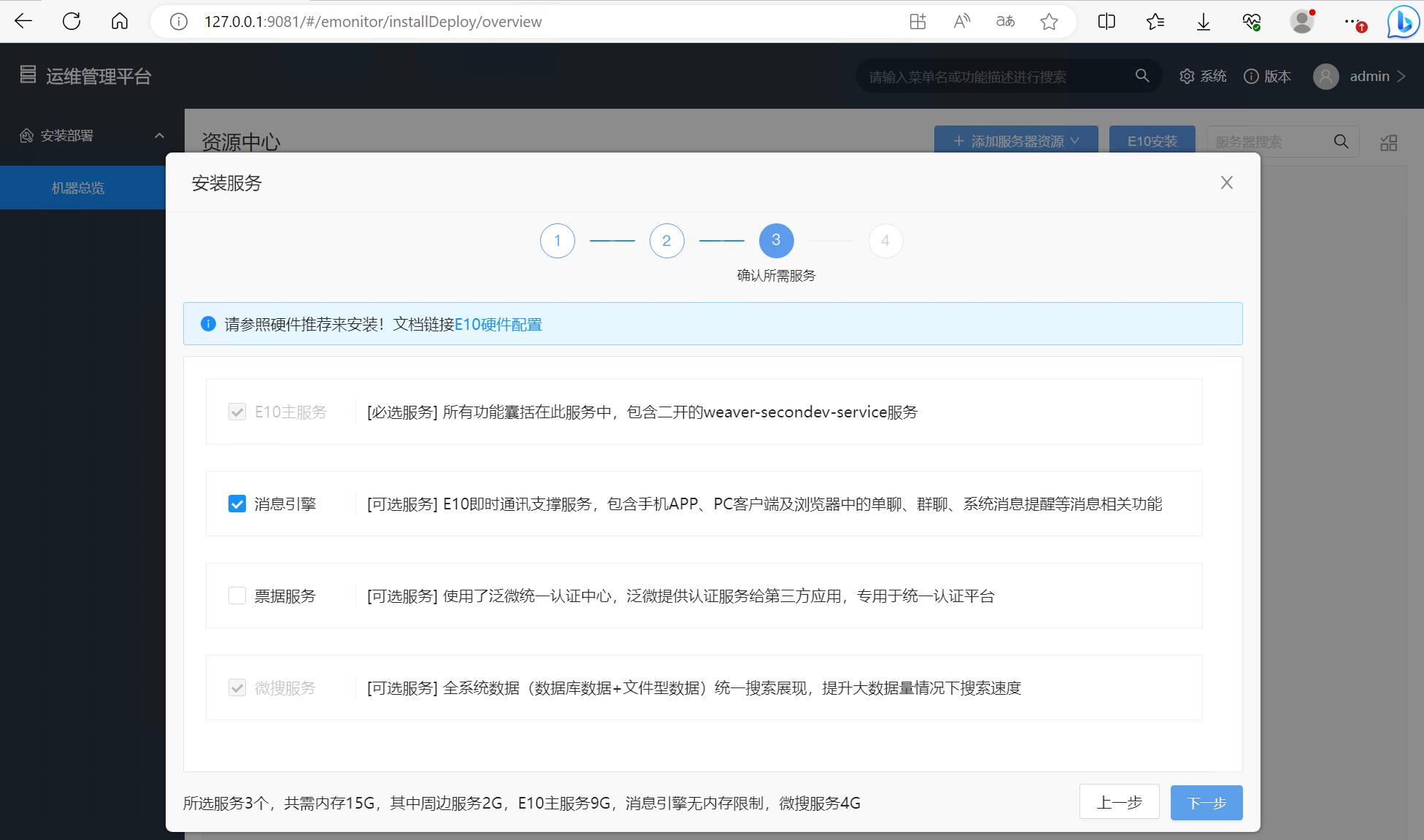Go to browser home page

pos(120,21)
